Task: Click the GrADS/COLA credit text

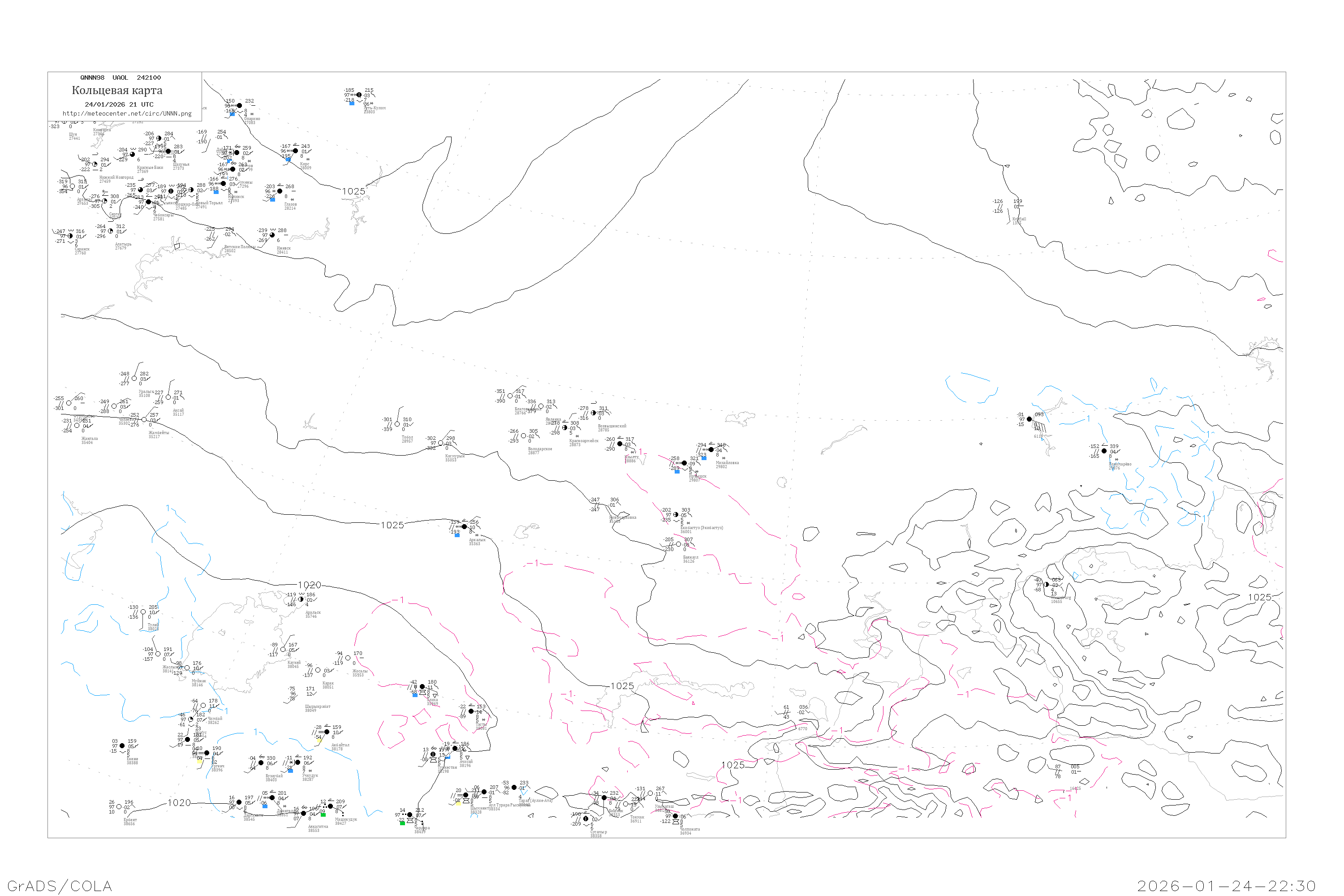Action: [x=60, y=886]
